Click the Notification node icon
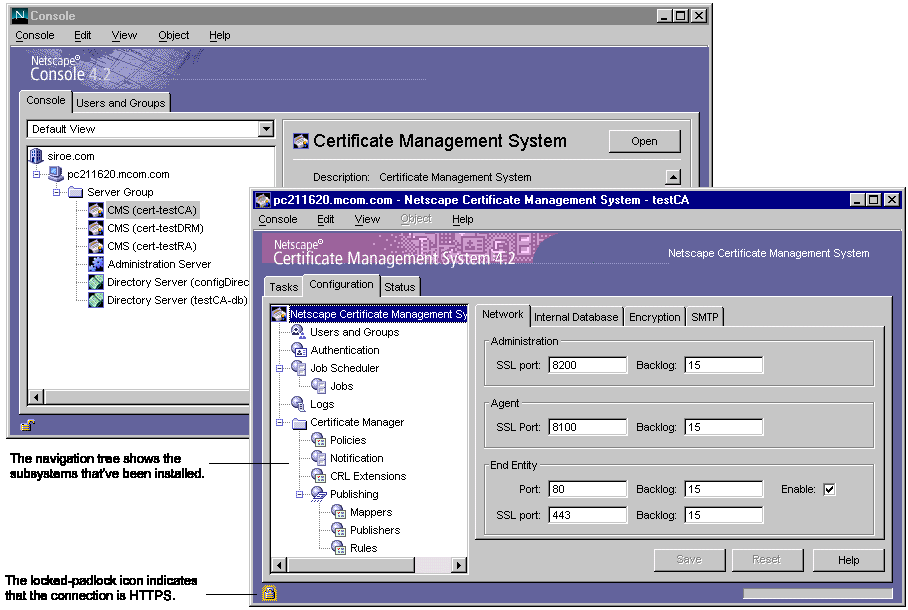Viewport: 908px width, 610px height. coord(318,458)
